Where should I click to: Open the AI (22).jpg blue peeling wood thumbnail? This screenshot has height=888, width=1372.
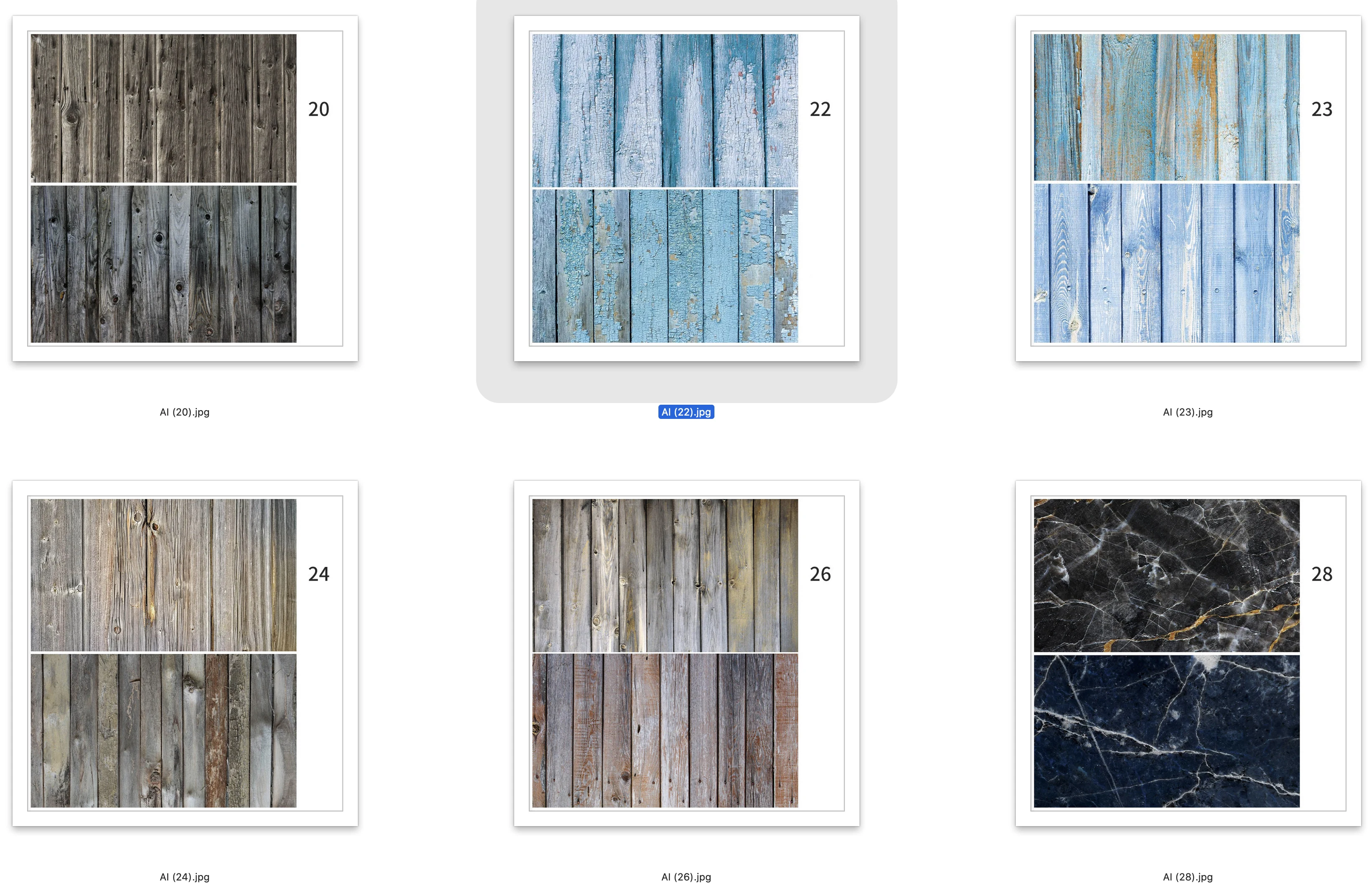[x=686, y=189]
